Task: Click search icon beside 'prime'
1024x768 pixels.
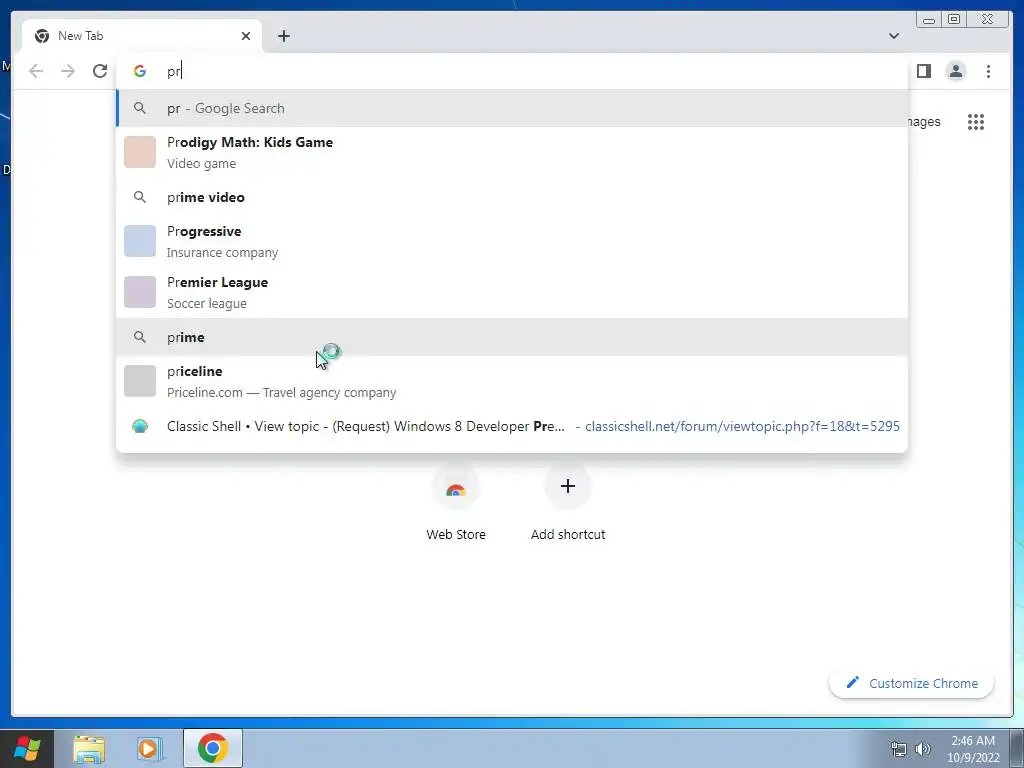Action: click(x=140, y=337)
